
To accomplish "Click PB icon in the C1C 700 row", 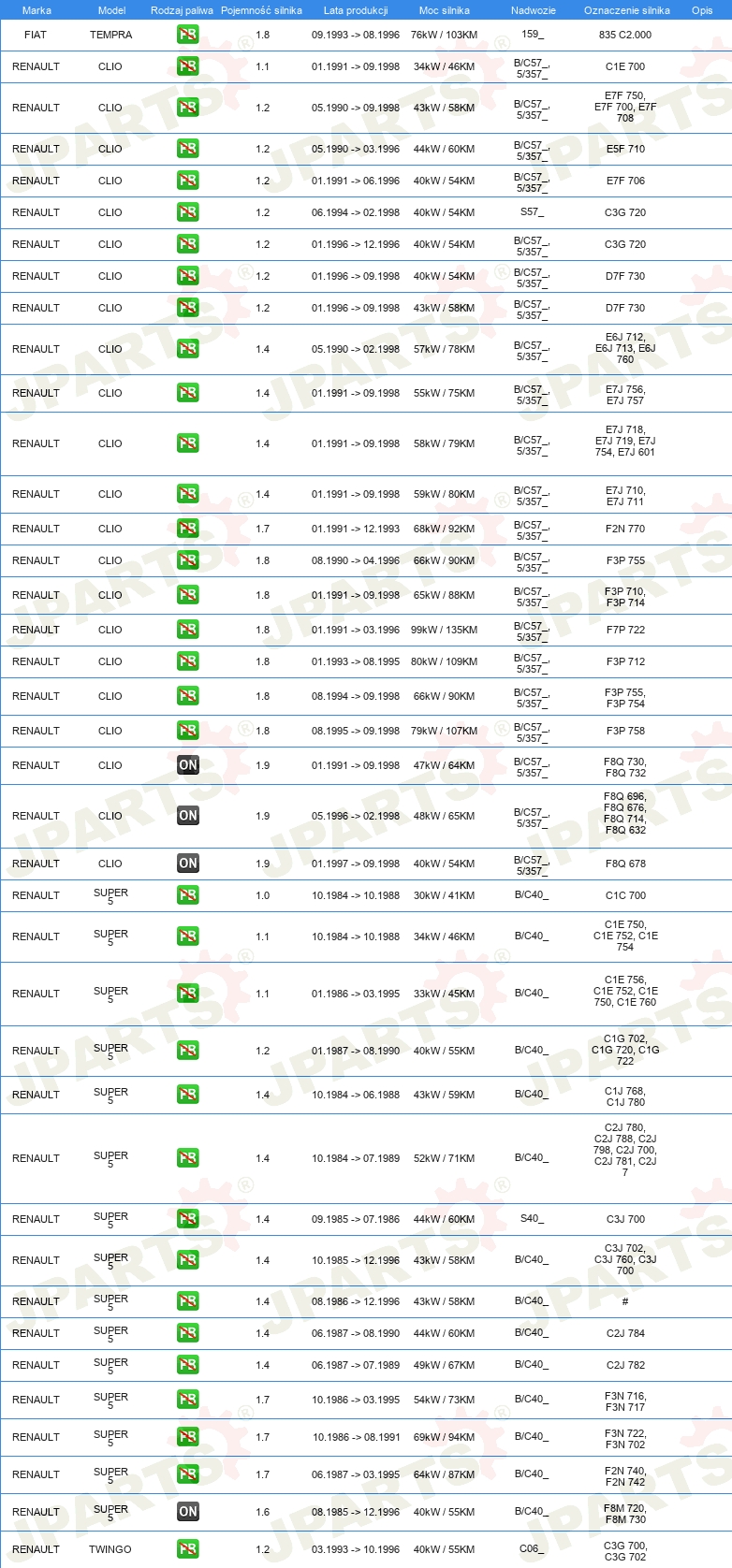I will tap(188, 895).
